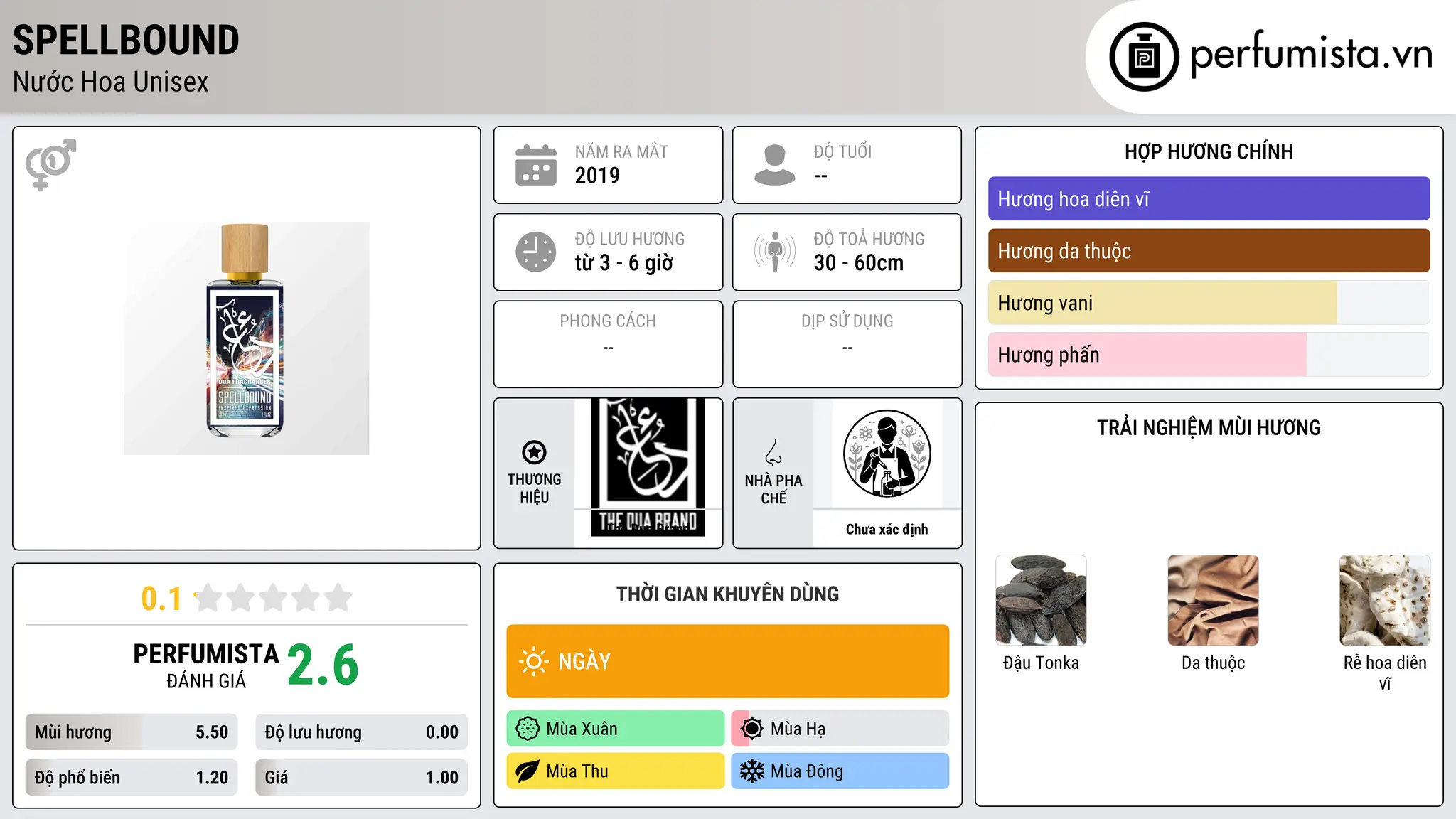The width and height of the screenshot is (1456, 819).
Task: Click the Da thuộc note label
Action: point(1213,663)
